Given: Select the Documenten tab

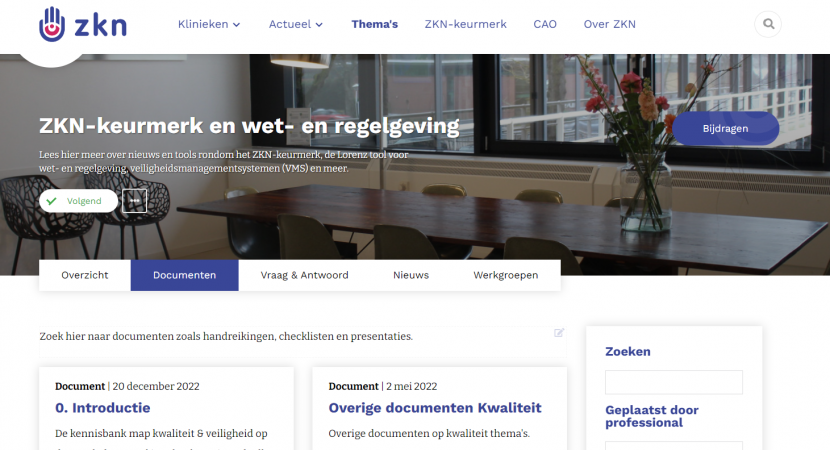Looking at the screenshot, I should pyautogui.click(x=184, y=275).
